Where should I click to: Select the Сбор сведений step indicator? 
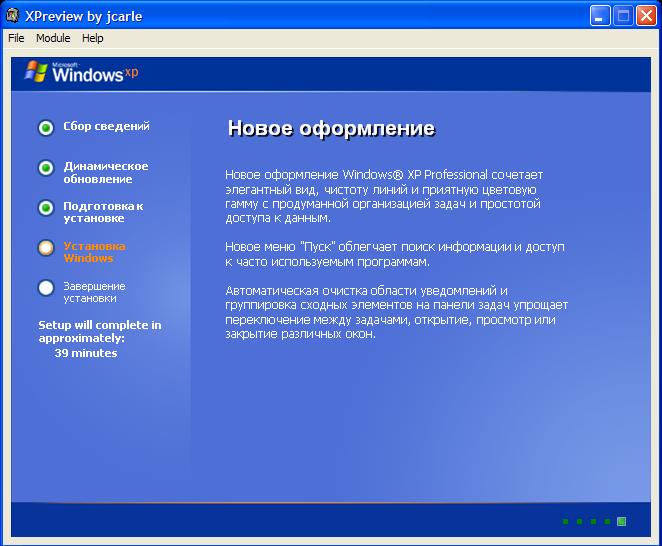[46, 128]
